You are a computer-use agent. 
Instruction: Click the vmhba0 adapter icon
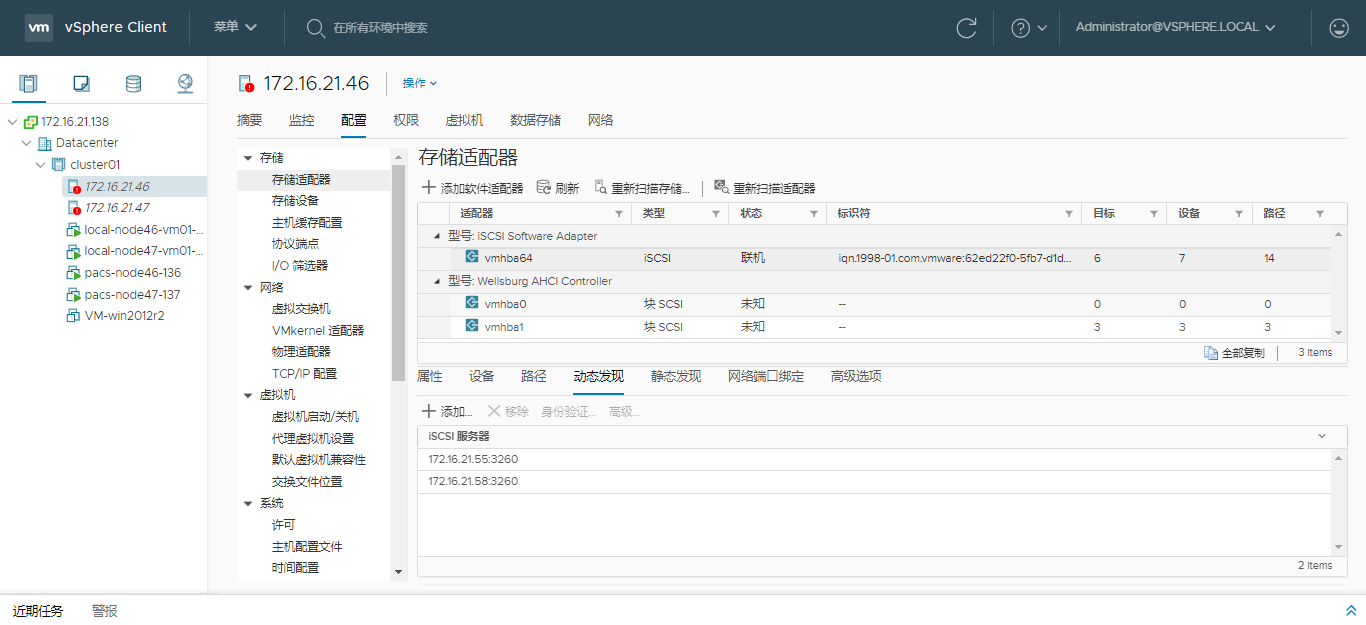tap(472, 303)
